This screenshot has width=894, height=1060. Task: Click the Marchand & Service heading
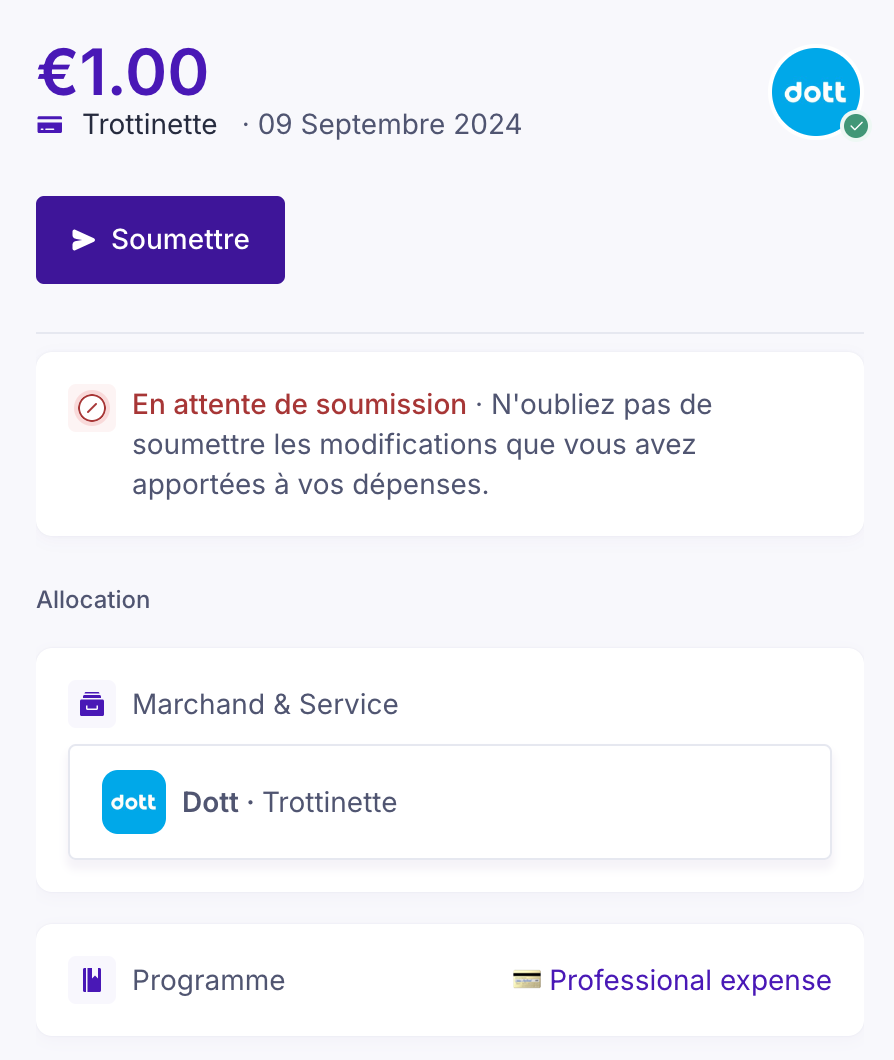(x=265, y=704)
